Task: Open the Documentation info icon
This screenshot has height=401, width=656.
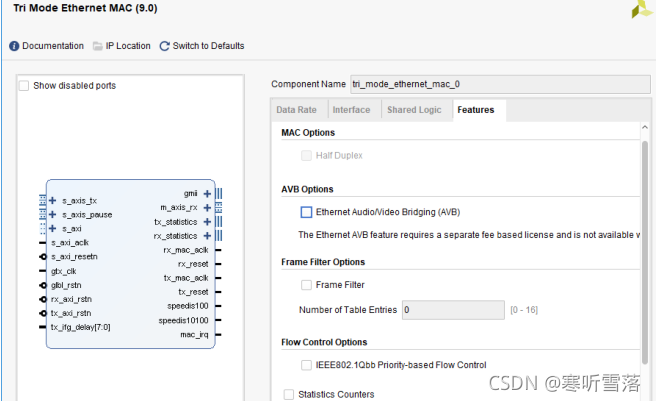Action: tap(14, 46)
